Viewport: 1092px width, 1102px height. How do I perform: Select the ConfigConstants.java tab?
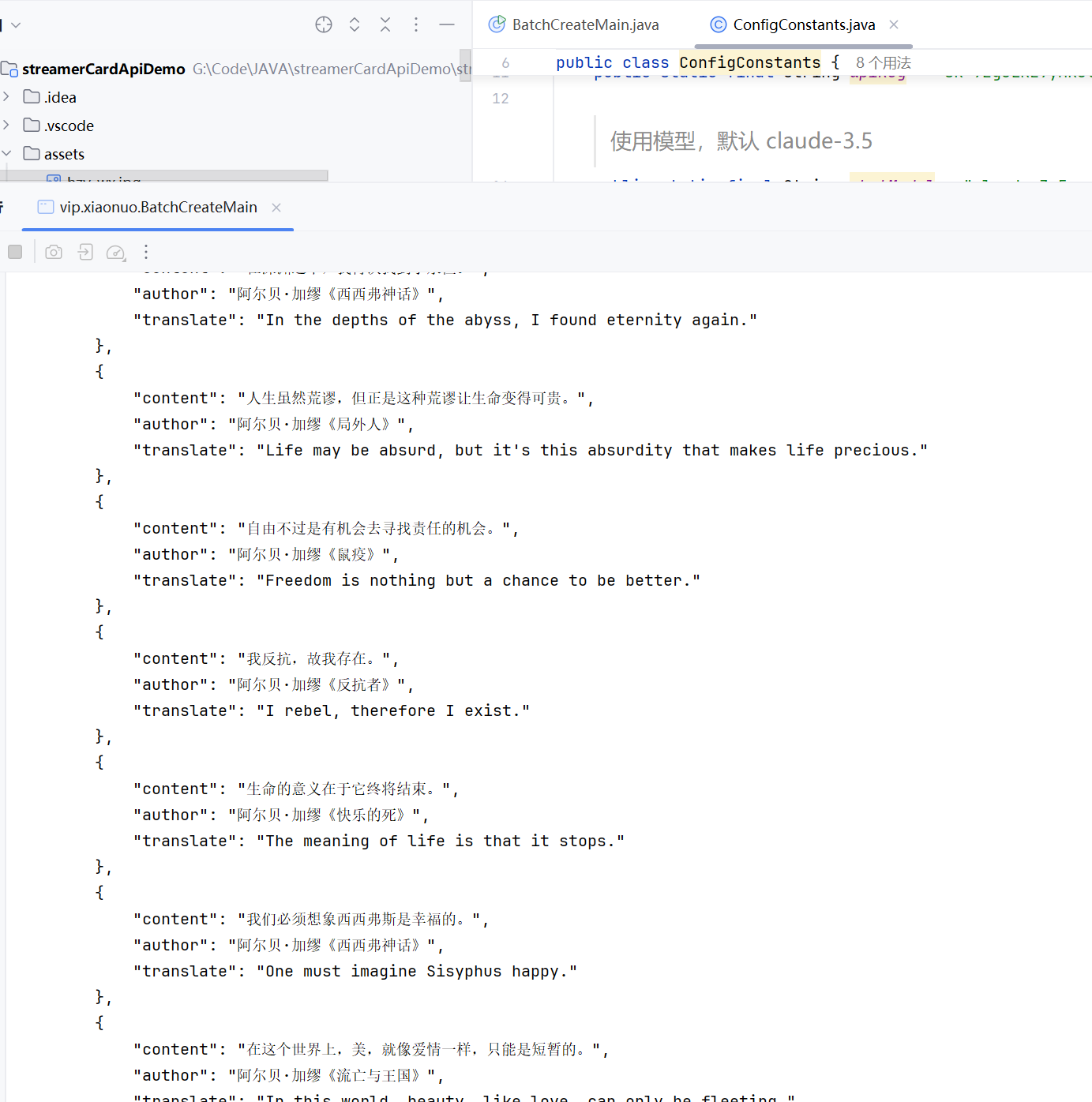pos(803,25)
